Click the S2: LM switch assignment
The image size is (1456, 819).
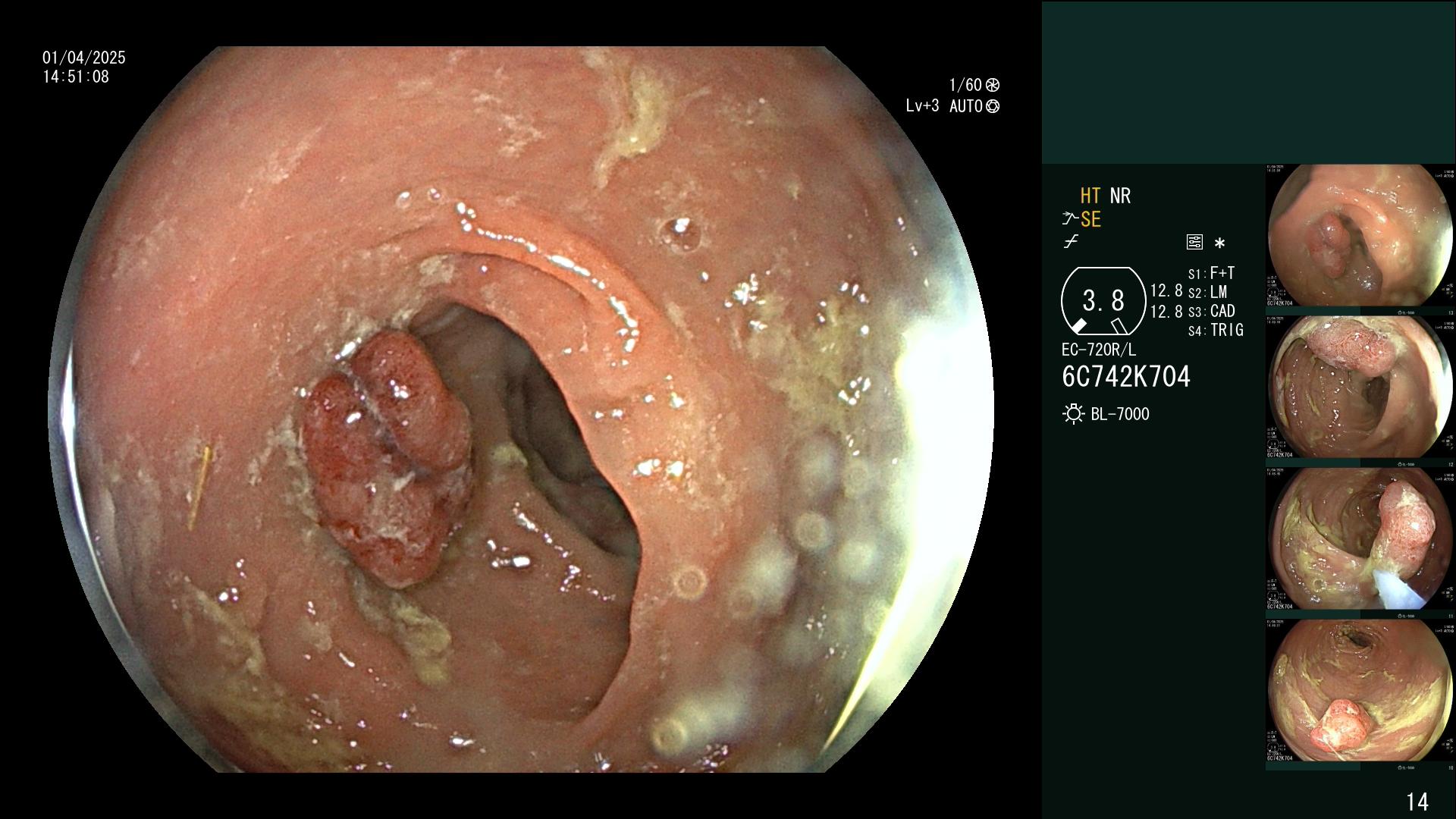(1207, 292)
